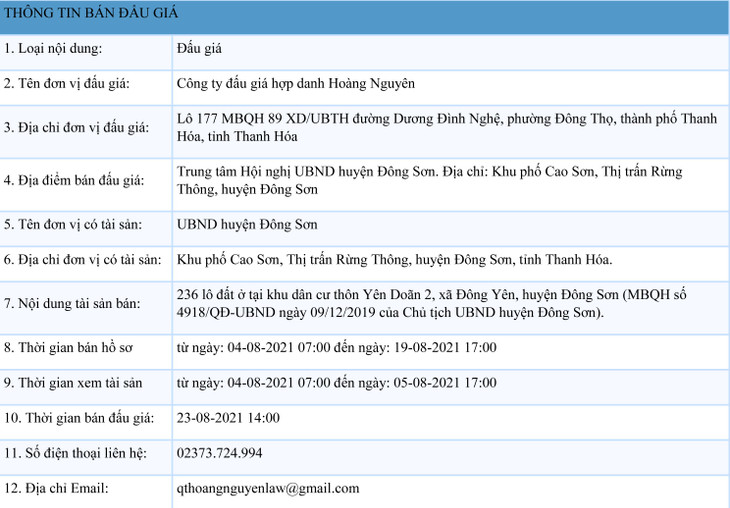Select the 'Địa chỉ Email' label
Image resolution: width=730 pixels, height=508 pixels.
tap(57, 488)
